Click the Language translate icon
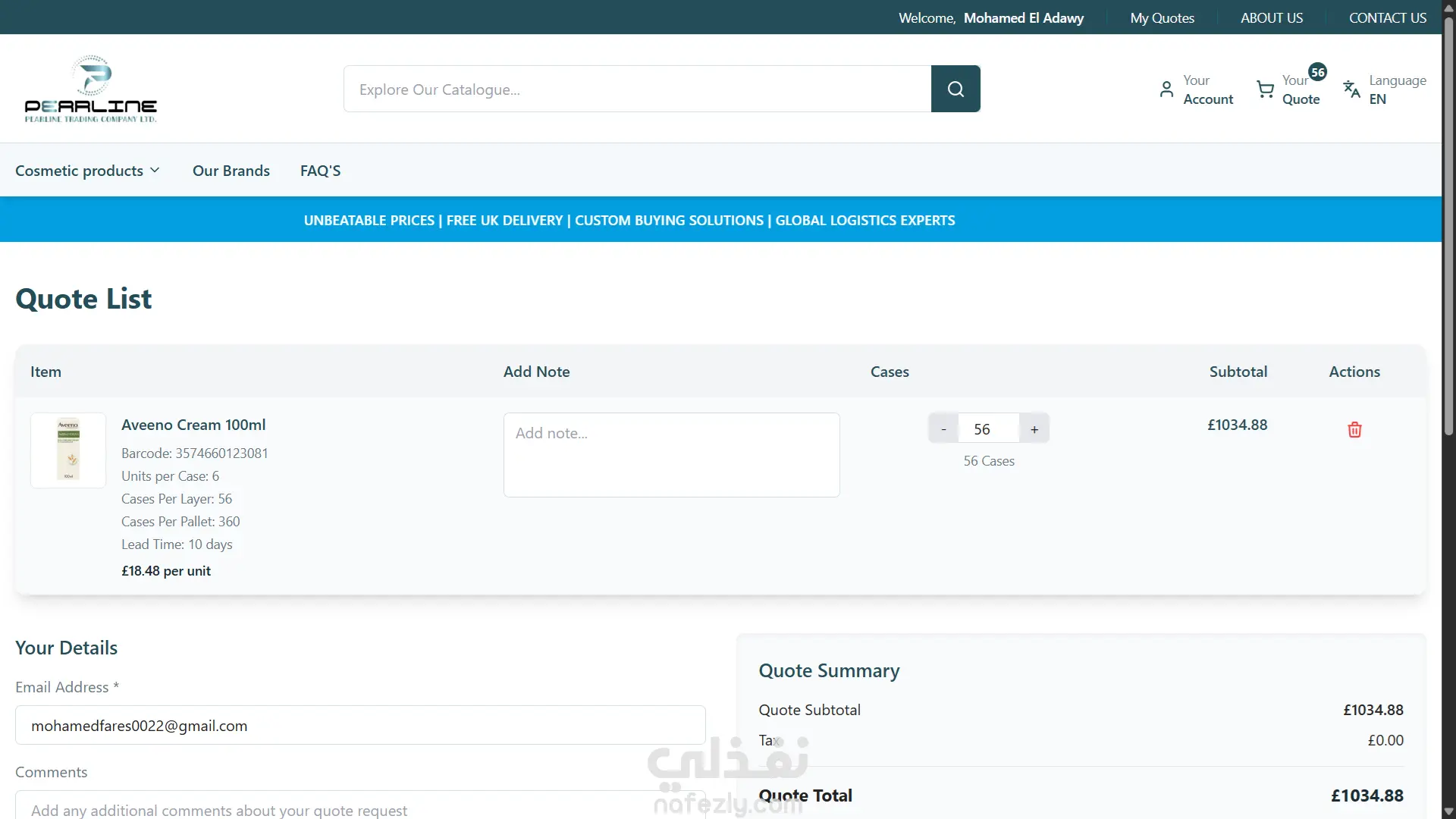The width and height of the screenshot is (1456, 819). [x=1351, y=89]
